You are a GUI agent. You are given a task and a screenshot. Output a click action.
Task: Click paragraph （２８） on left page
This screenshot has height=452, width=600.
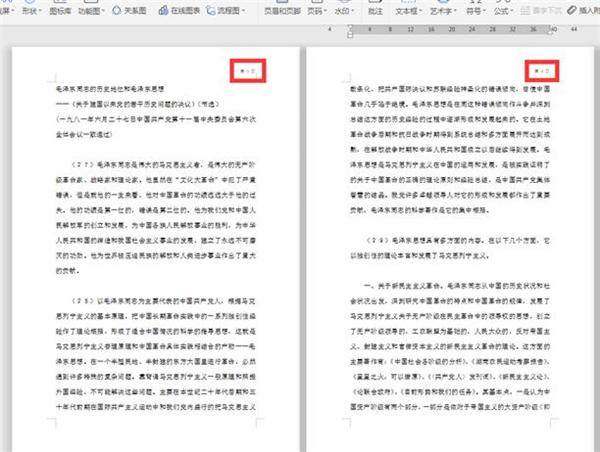pos(156,354)
